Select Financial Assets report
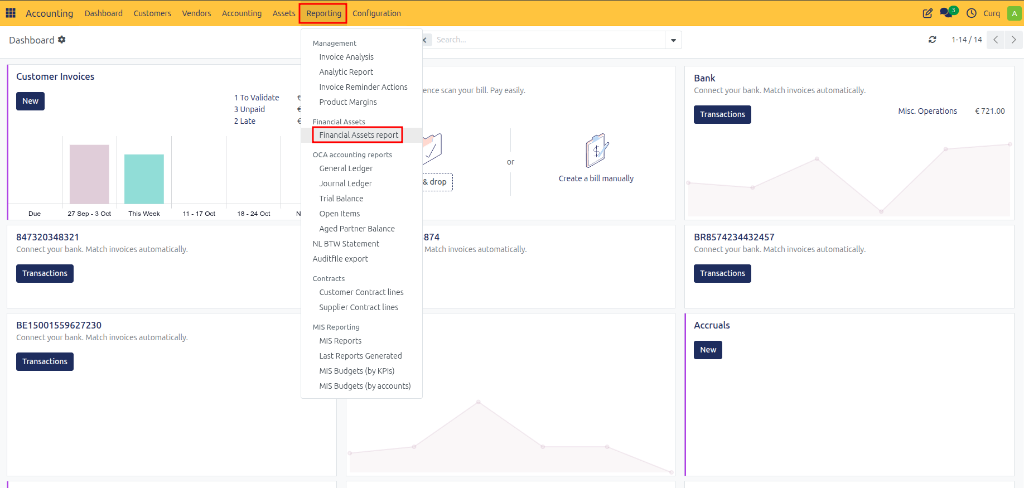 point(361,135)
